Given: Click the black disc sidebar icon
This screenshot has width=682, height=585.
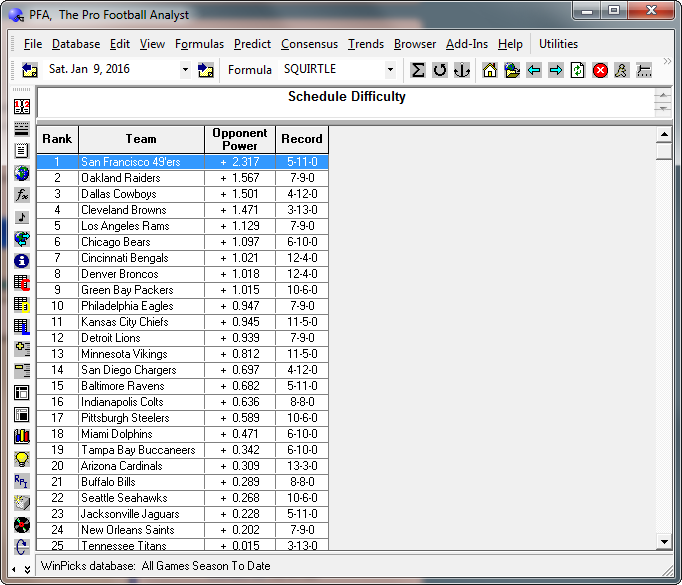Looking at the screenshot, I should pos(22,525).
